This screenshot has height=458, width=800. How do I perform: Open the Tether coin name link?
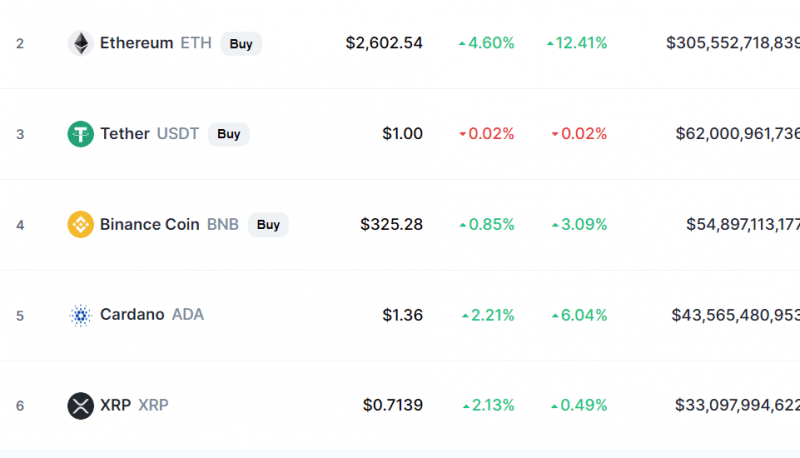pos(125,134)
